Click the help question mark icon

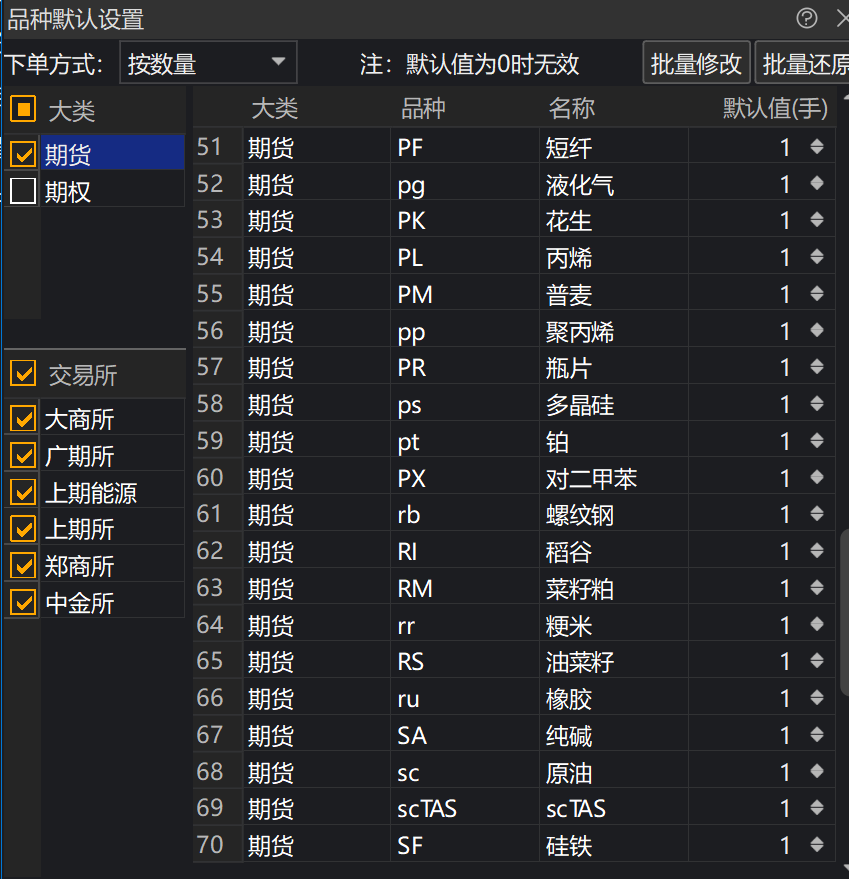pyautogui.click(x=806, y=18)
